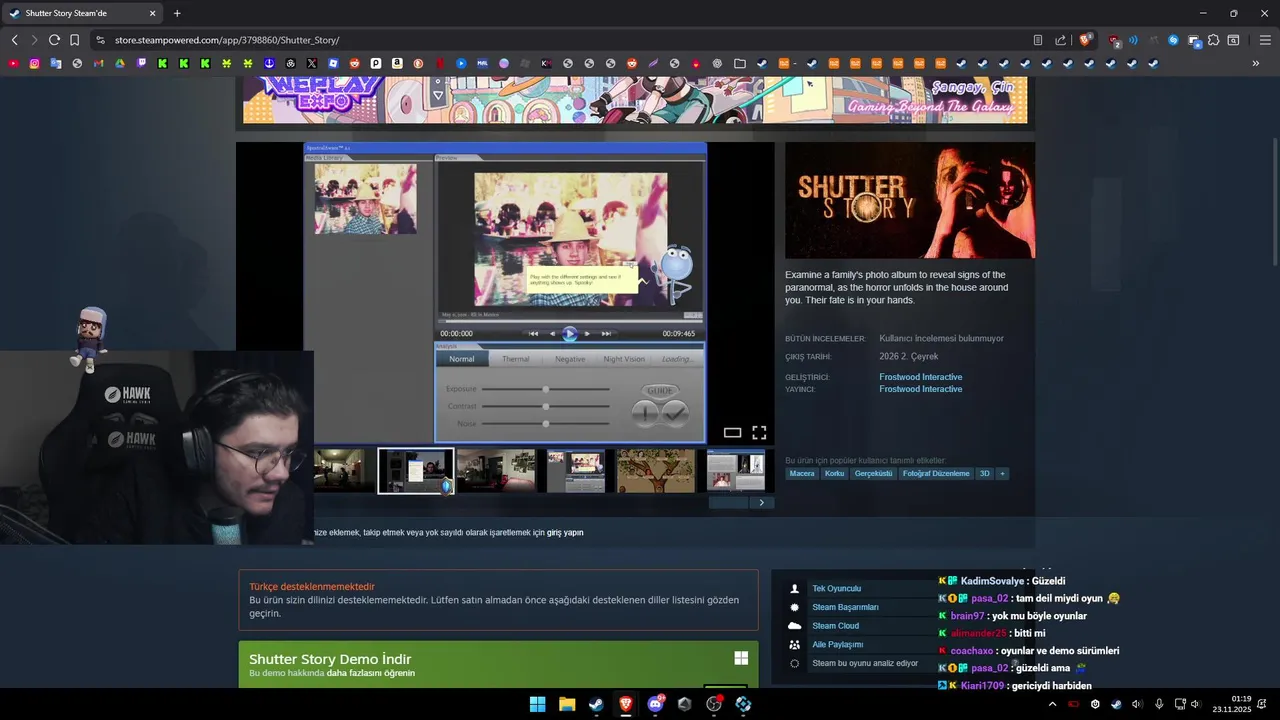This screenshot has width=1280, height=720.
Task: Open a new browser tab
Action: (x=177, y=13)
